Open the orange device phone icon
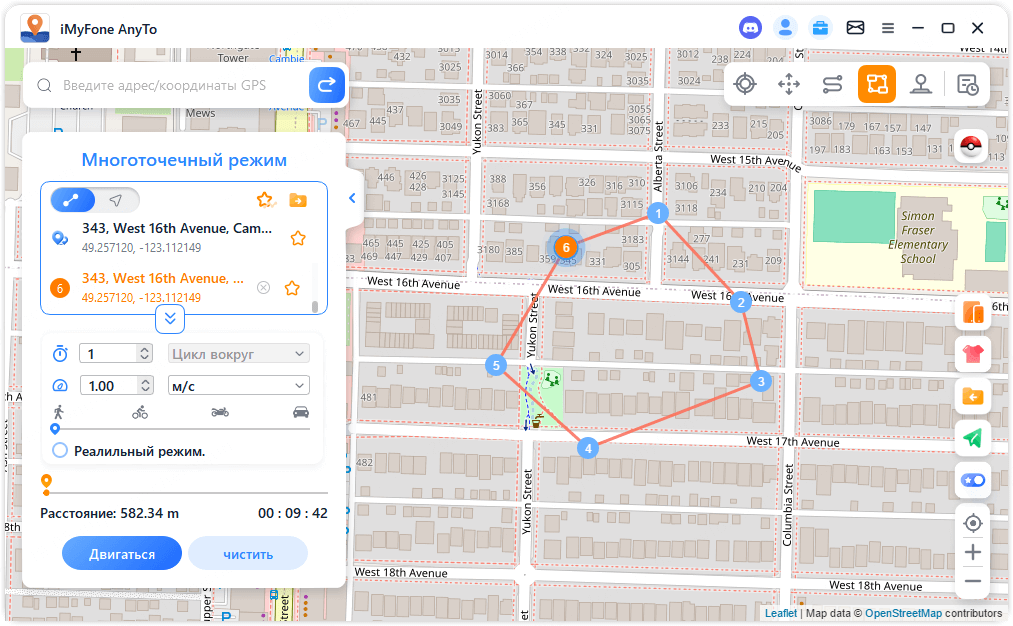The width and height of the screenshot is (1013, 626). pos(973,313)
